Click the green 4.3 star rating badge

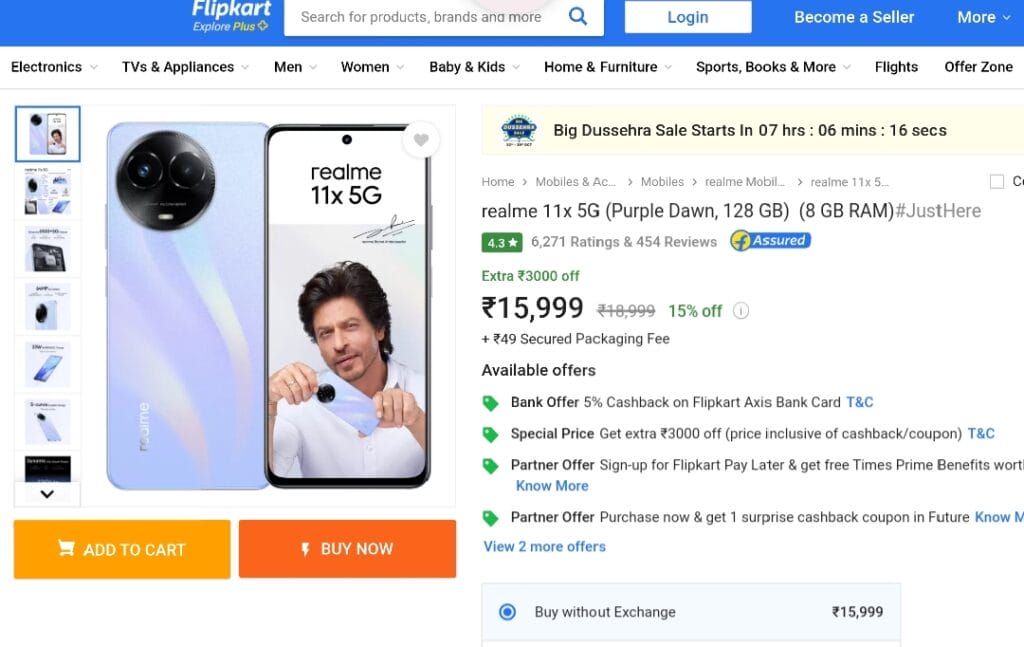click(x=502, y=242)
